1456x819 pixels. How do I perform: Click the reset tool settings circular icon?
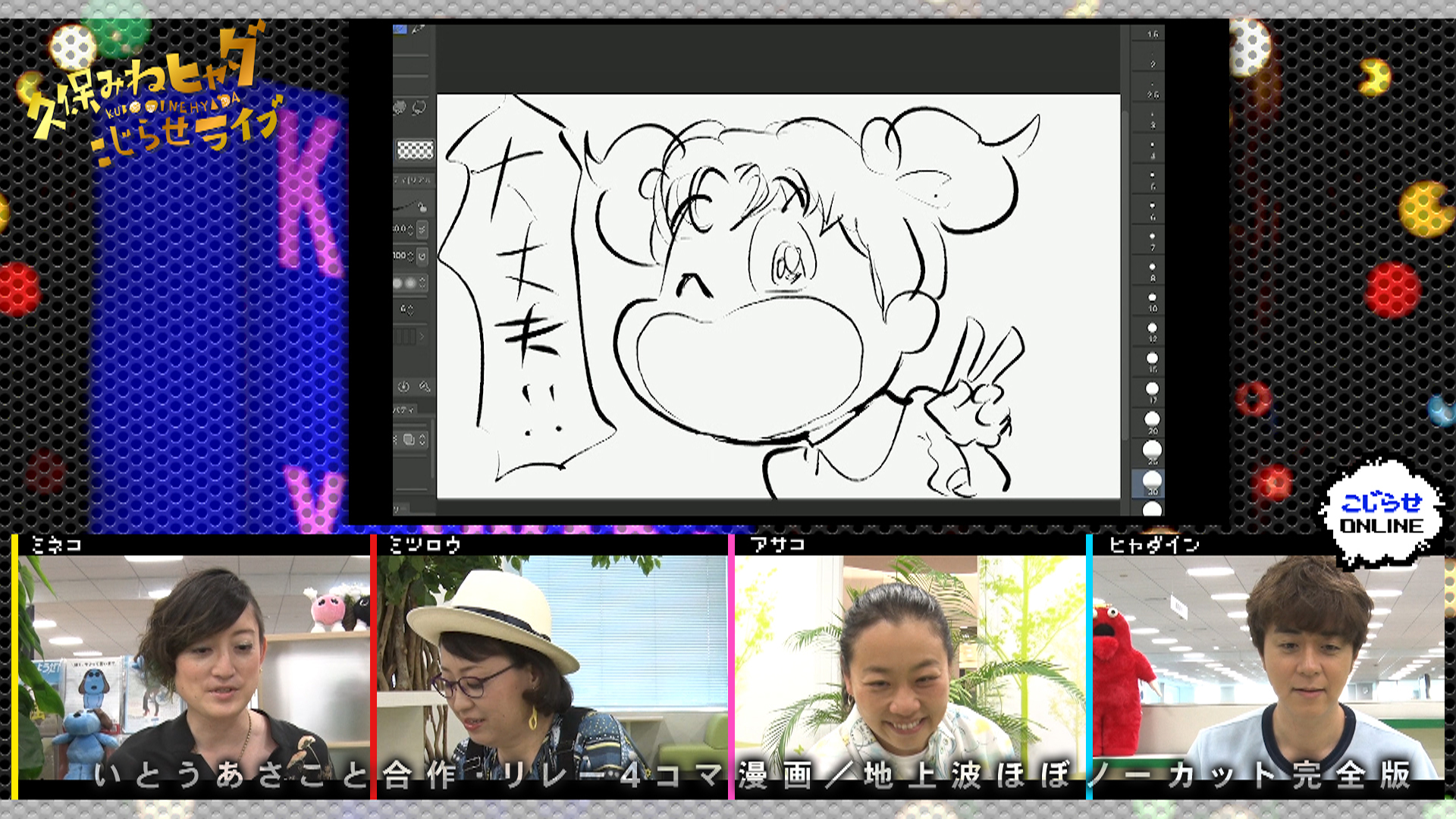pyautogui.click(x=403, y=387)
